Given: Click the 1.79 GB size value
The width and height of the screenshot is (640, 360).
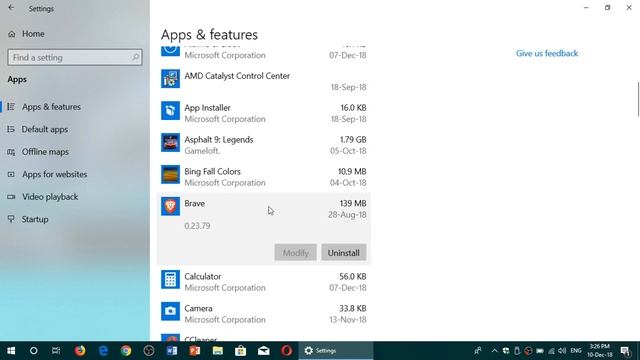Looking at the screenshot, I should [x=353, y=140].
